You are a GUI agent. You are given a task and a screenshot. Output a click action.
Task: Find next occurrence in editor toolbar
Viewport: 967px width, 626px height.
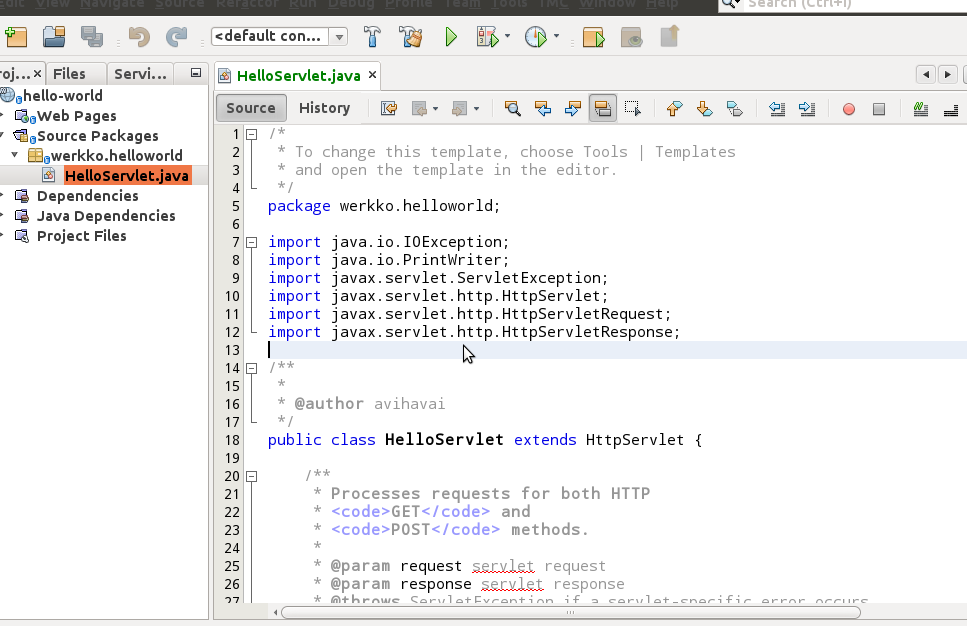coord(573,109)
